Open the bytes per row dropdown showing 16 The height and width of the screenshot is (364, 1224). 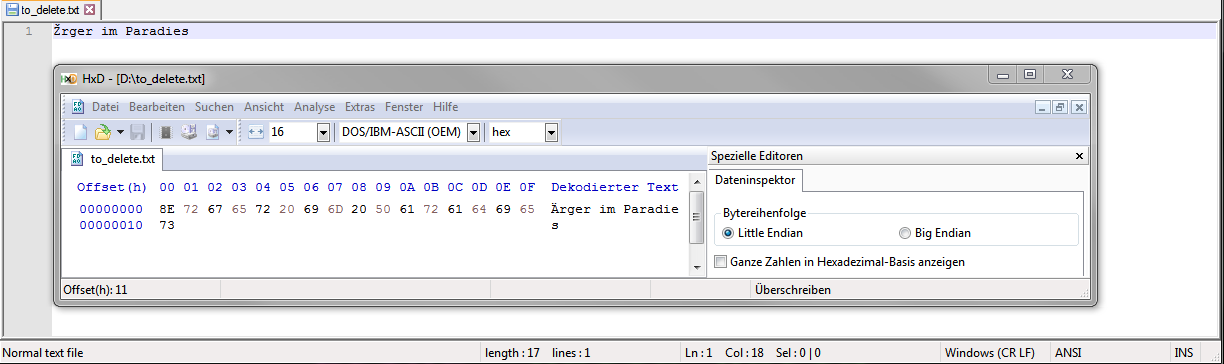click(323, 132)
